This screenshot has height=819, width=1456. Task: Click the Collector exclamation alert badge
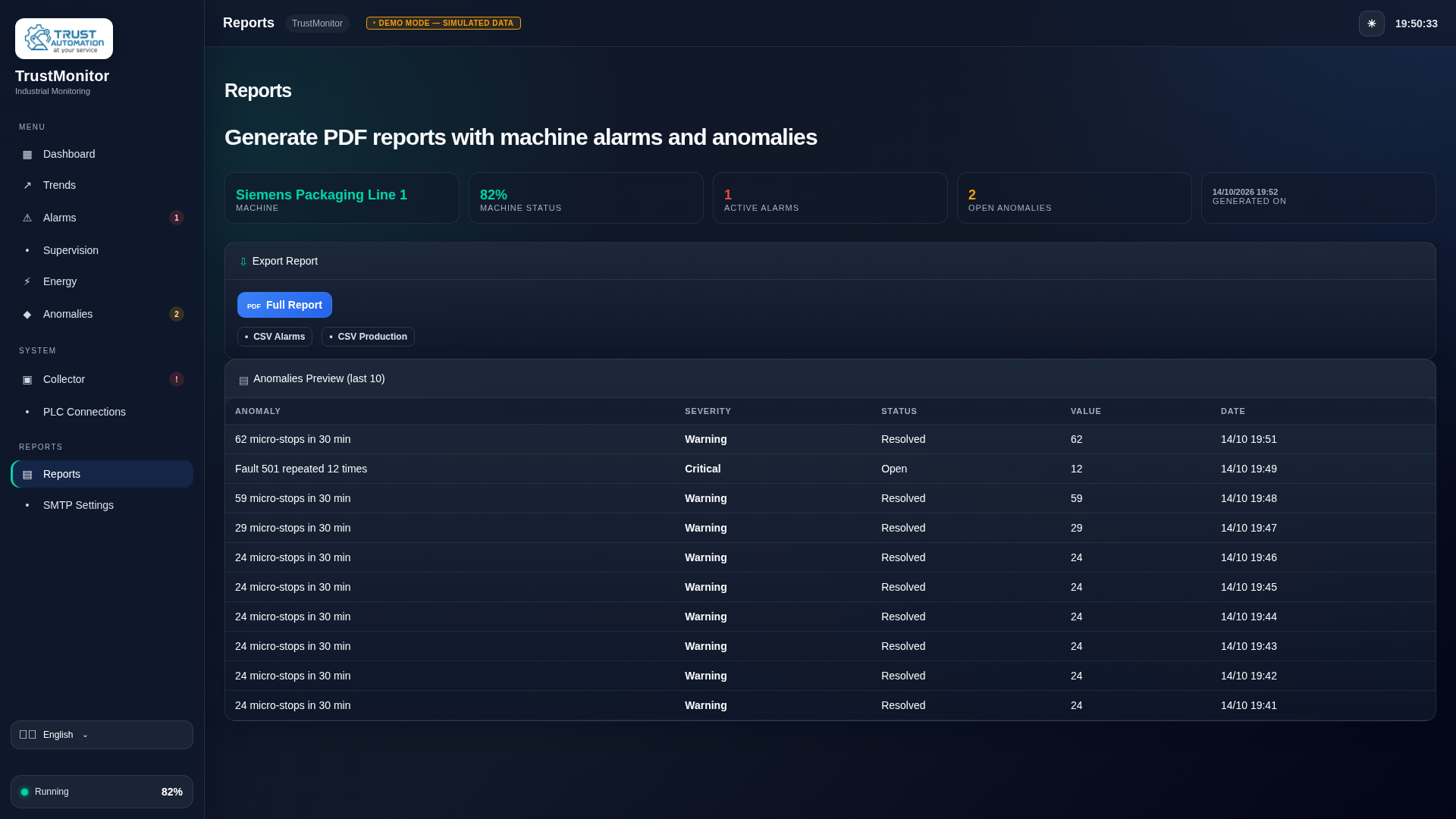[177, 379]
